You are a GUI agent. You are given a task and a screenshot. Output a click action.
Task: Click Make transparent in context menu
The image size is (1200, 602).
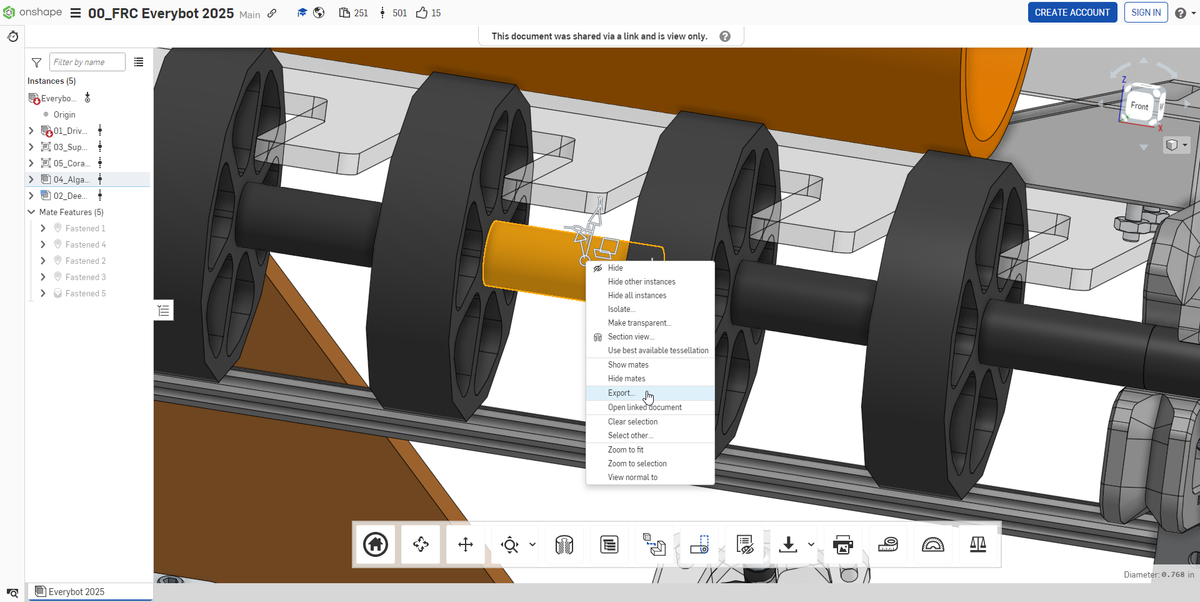tap(639, 323)
